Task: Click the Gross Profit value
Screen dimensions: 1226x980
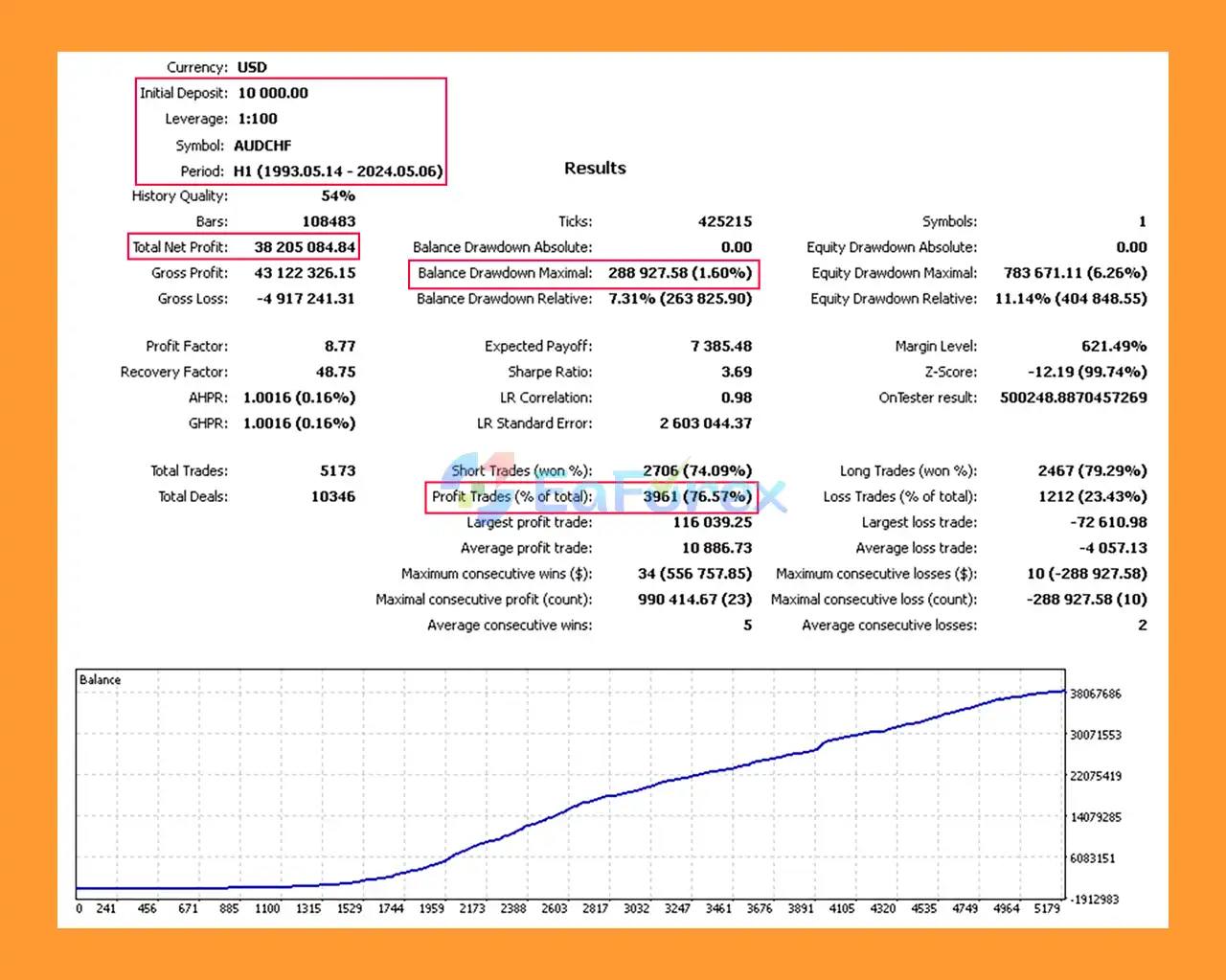Action: tap(305, 273)
